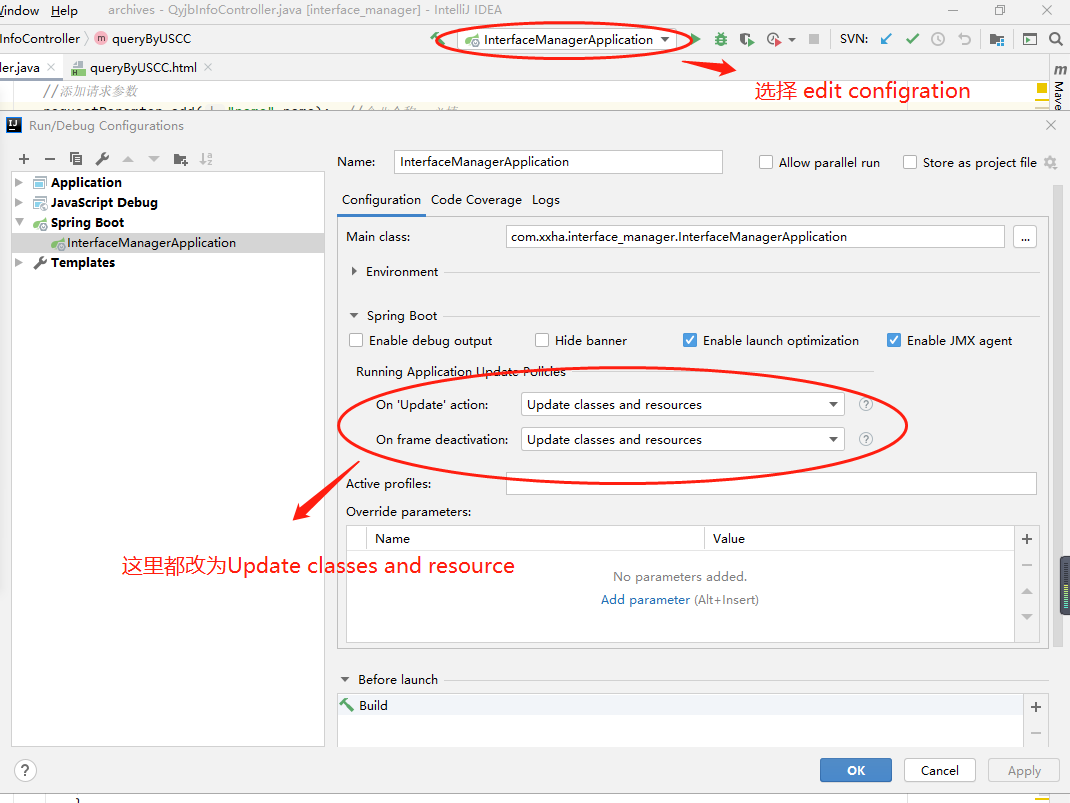Switch to the Logs tab
The image size is (1070, 803).
click(x=546, y=200)
